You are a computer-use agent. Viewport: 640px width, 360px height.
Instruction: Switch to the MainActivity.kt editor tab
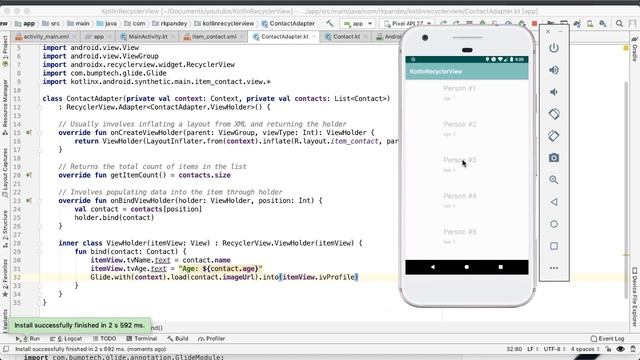click(147, 37)
